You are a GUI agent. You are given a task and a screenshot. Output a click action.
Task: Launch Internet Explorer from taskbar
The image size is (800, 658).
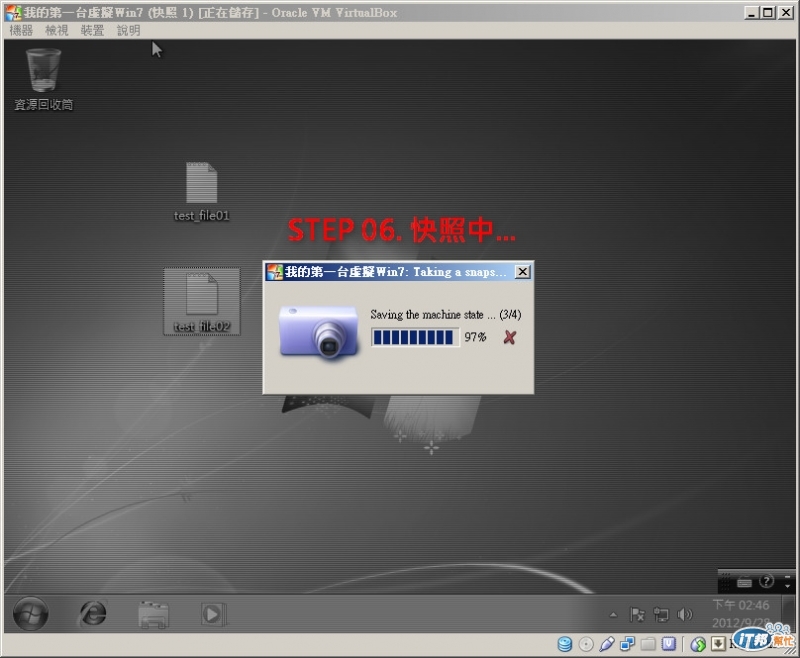pyautogui.click(x=93, y=614)
